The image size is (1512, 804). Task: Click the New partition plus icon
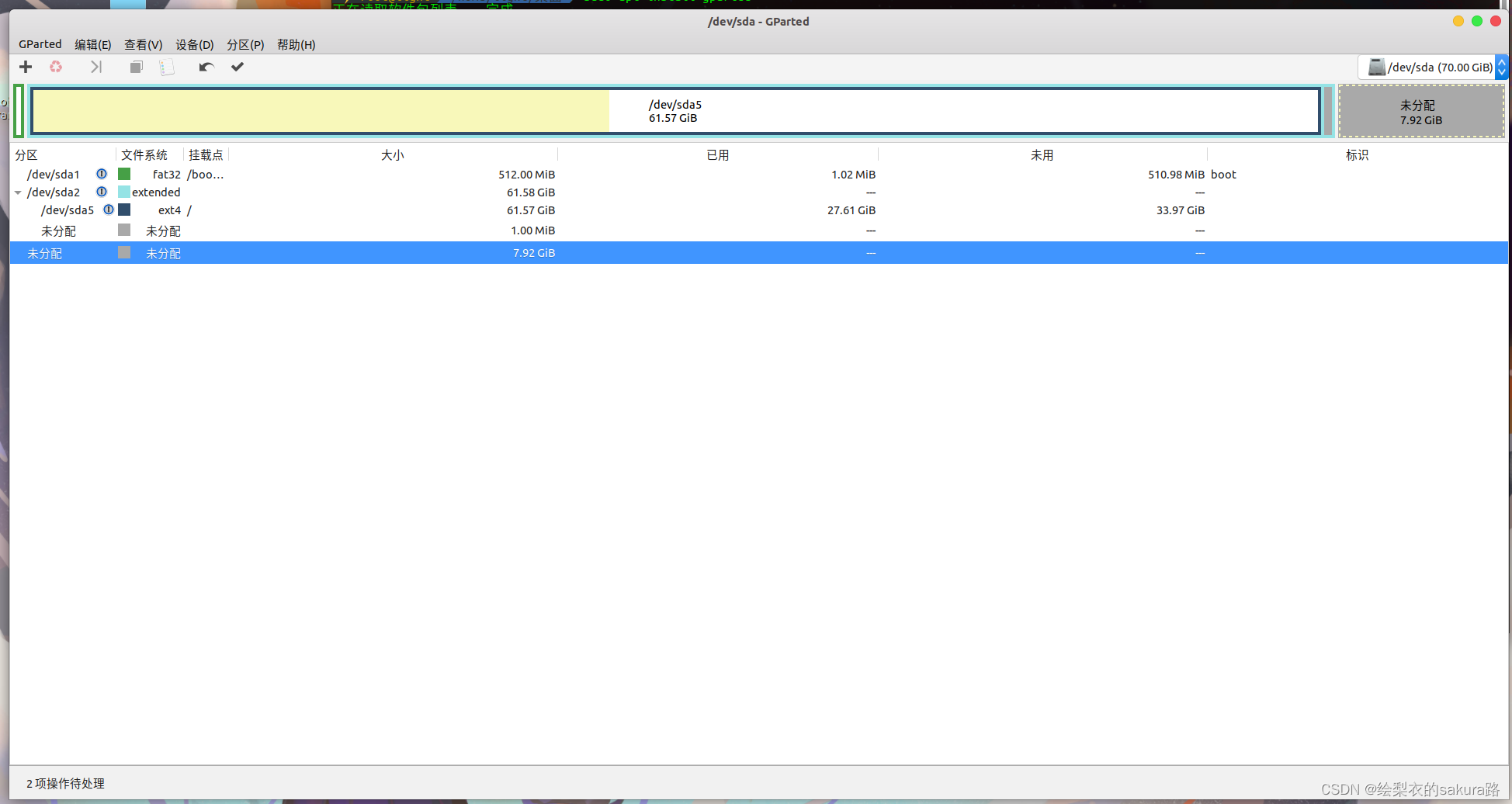[26, 67]
